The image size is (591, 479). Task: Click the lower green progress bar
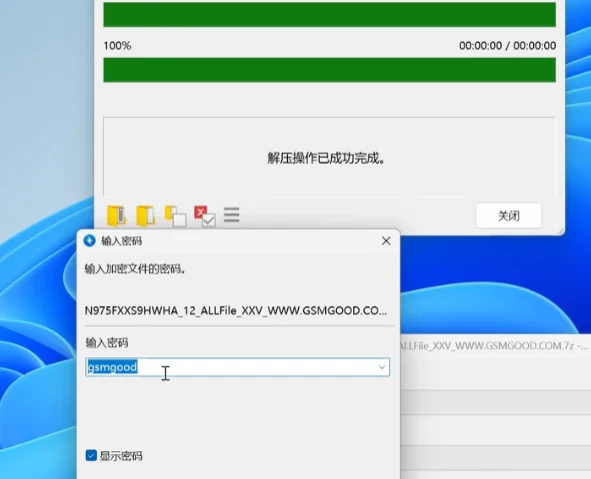coord(329,70)
